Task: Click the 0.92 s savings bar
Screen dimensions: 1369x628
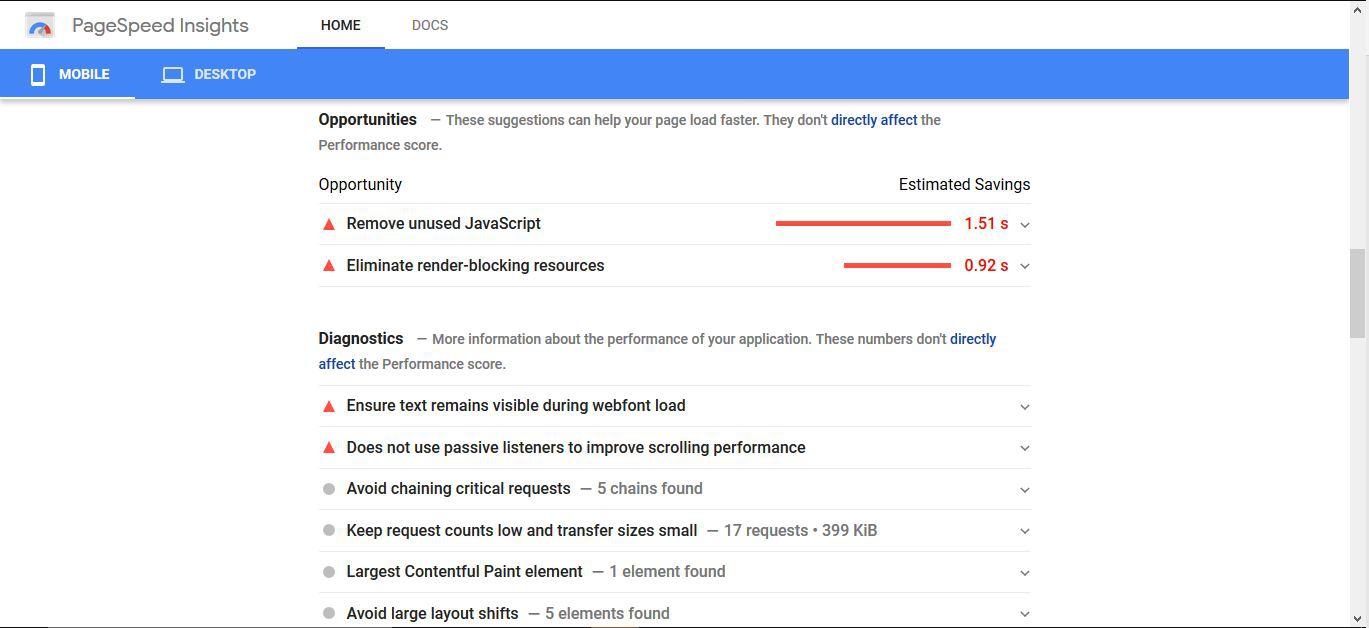Action: pos(897,266)
